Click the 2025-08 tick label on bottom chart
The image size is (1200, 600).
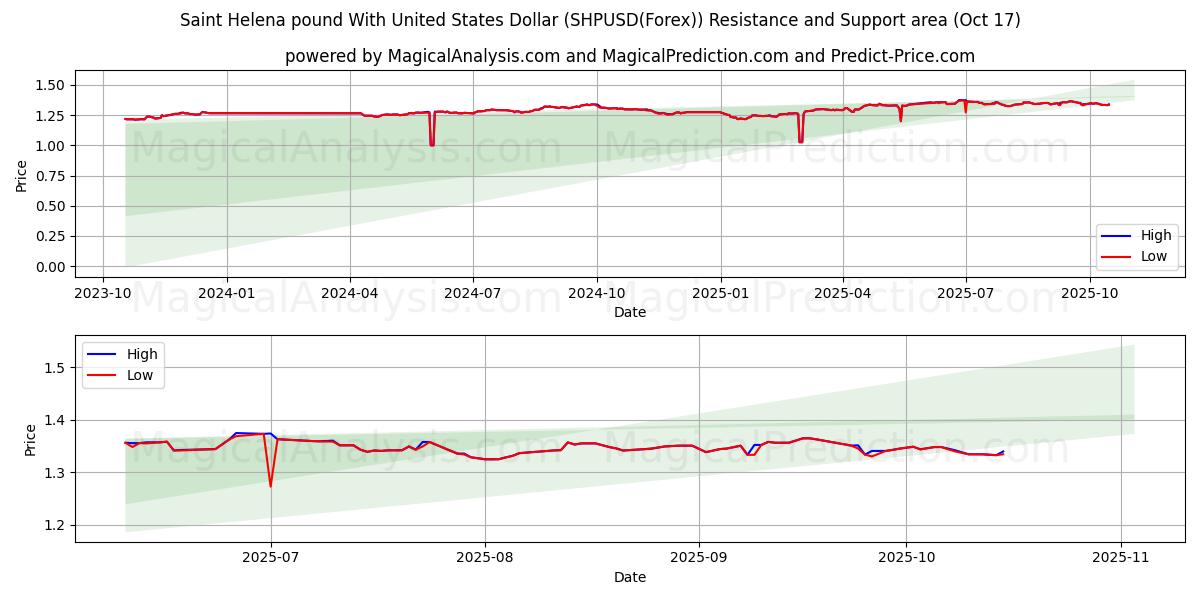485,558
